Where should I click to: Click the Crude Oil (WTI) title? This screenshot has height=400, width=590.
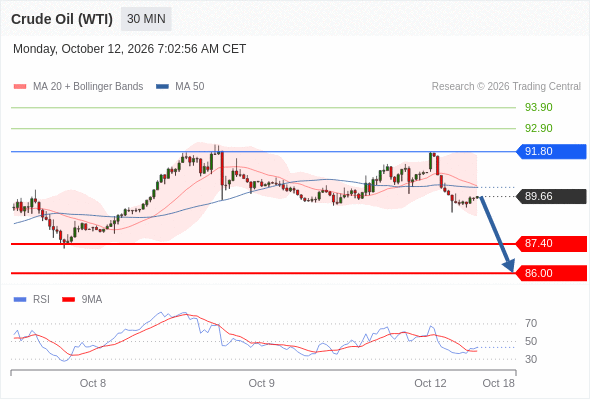(x=62, y=19)
